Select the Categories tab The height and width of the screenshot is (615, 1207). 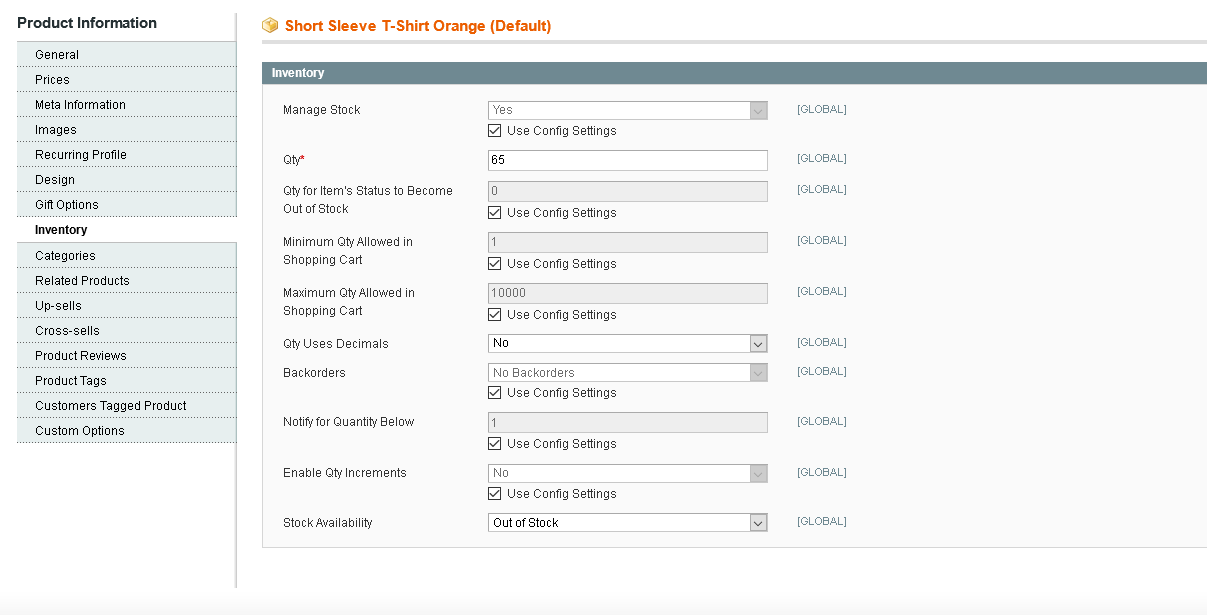pyautogui.click(x=65, y=256)
